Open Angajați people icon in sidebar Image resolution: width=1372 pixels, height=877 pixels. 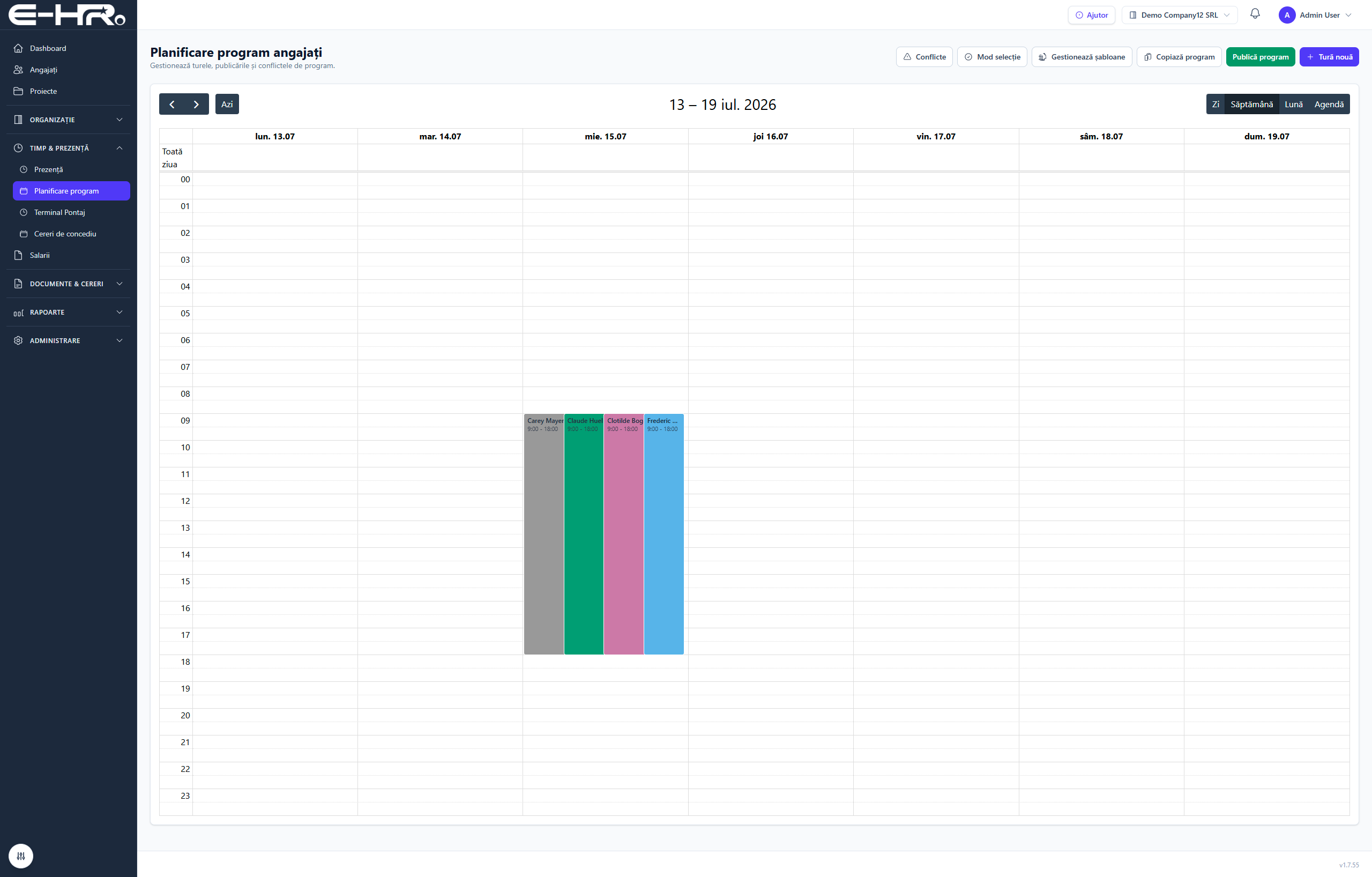[x=18, y=70]
